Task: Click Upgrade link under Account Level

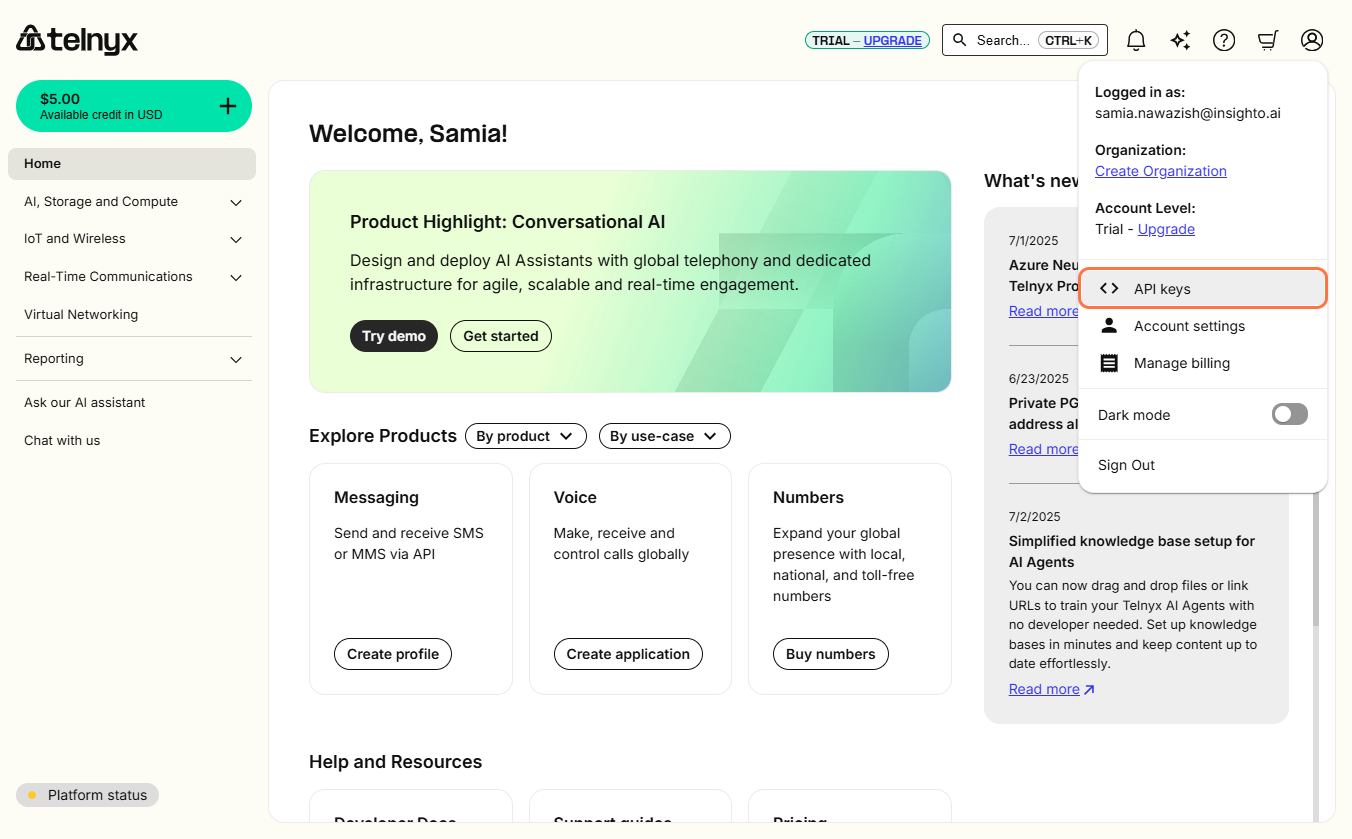Action: pos(1166,229)
